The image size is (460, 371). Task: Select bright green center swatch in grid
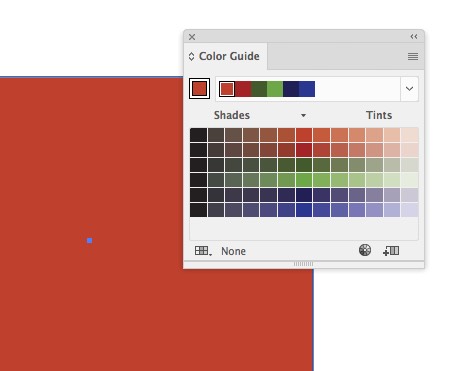click(x=304, y=180)
